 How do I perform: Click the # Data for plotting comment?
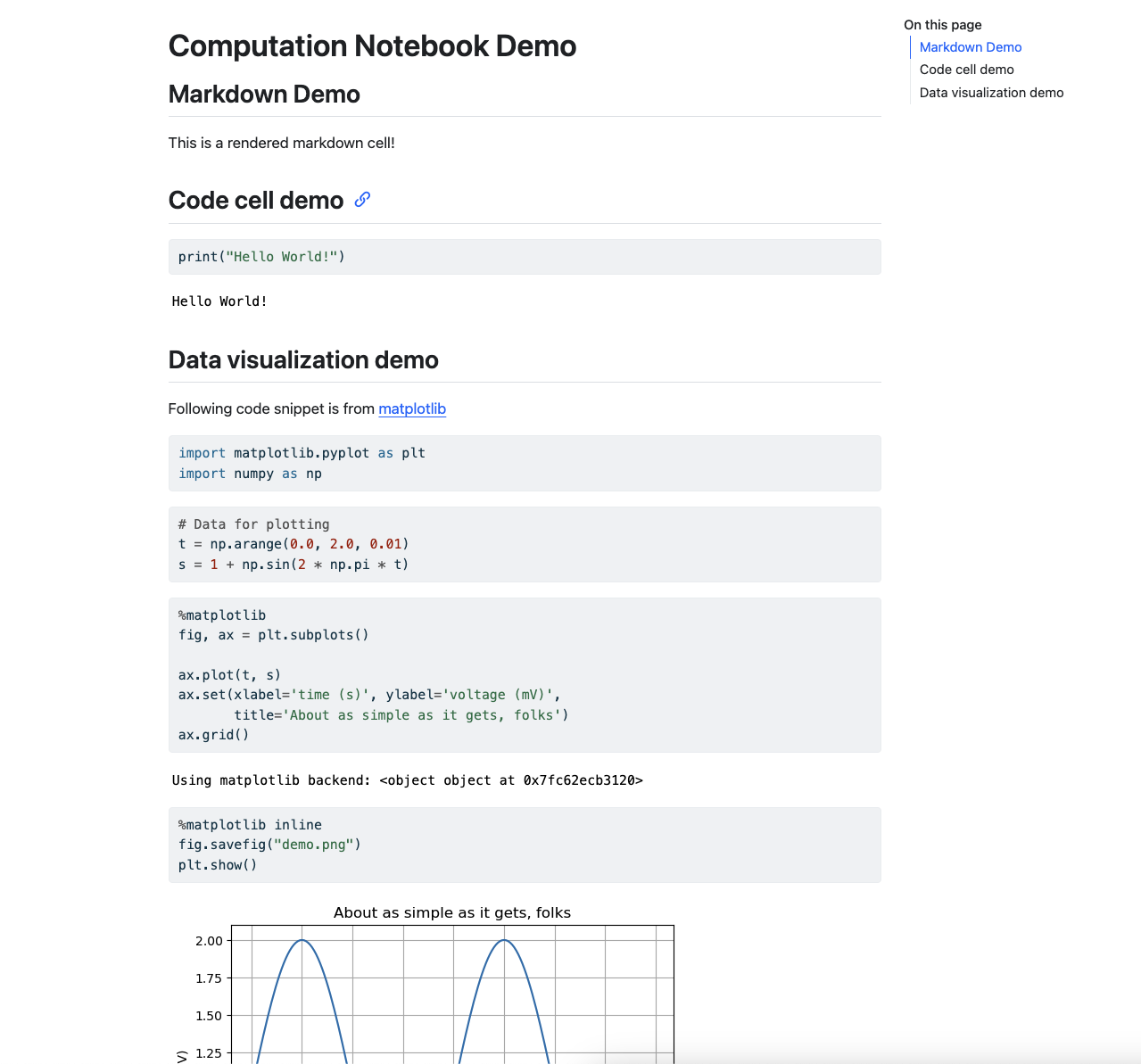[x=253, y=524]
